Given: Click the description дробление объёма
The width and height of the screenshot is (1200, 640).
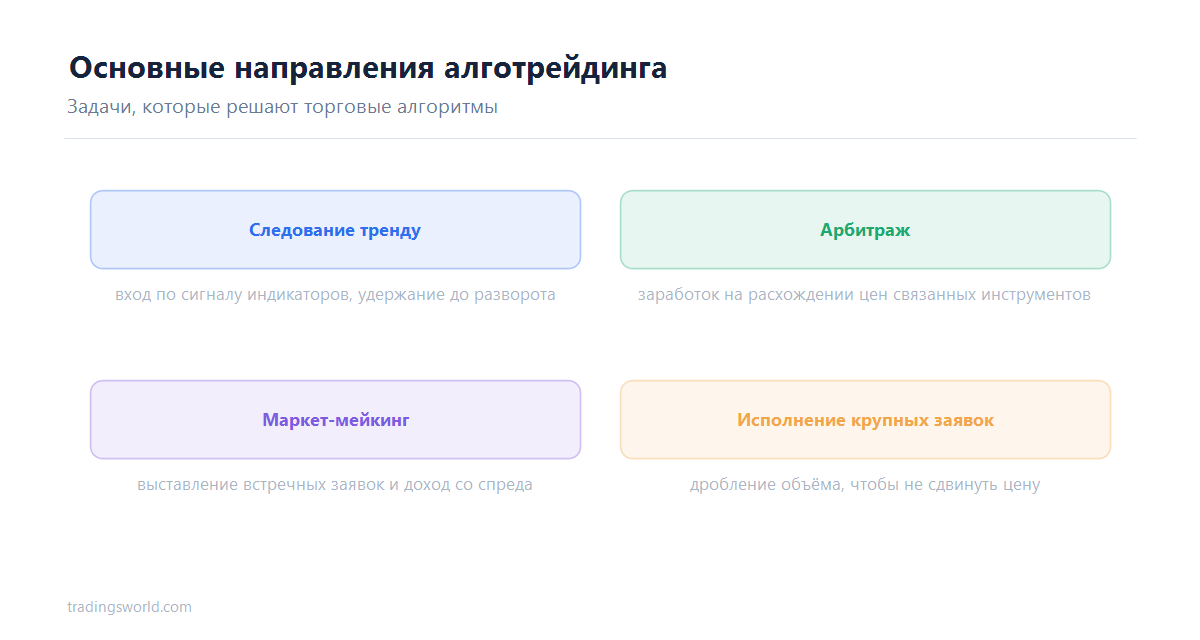Looking at the screenshot, I should pyautogui.click(x=865, y=485).
